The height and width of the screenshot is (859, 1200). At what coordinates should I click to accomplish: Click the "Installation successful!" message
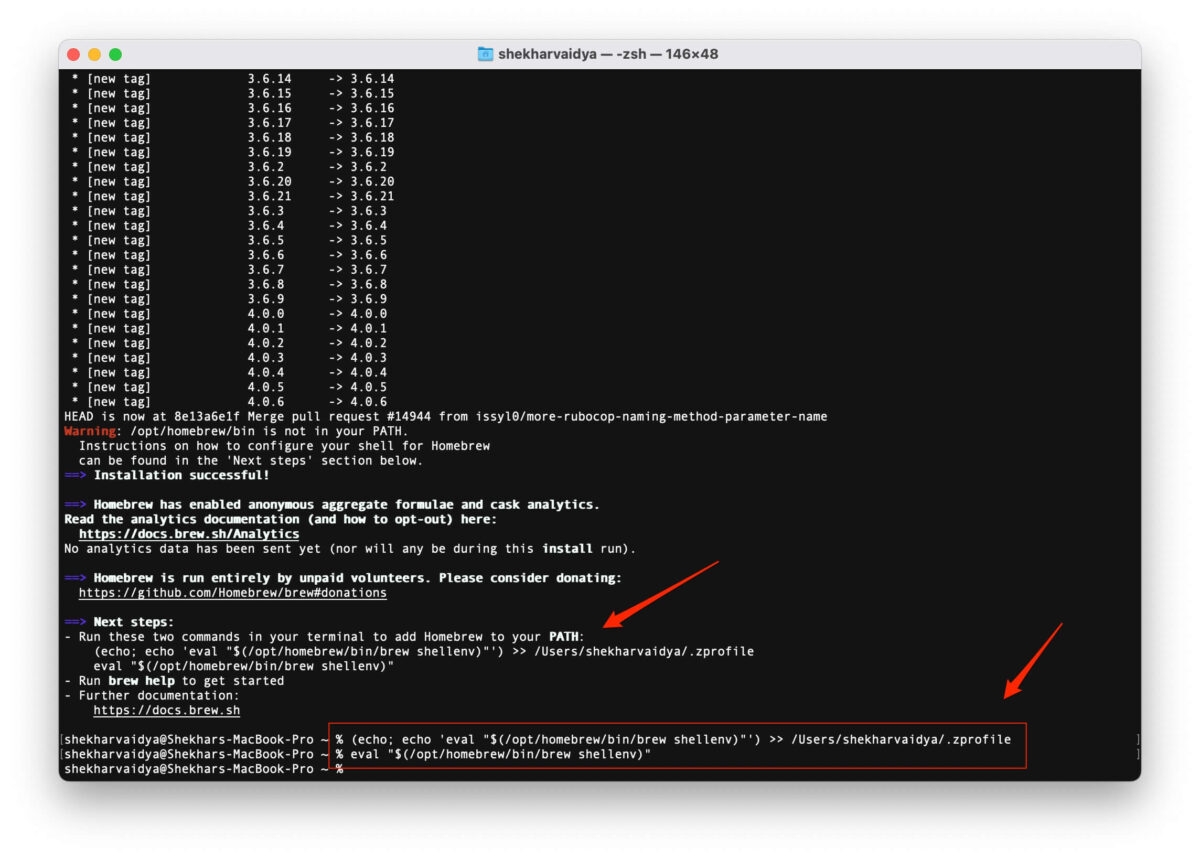181,475
